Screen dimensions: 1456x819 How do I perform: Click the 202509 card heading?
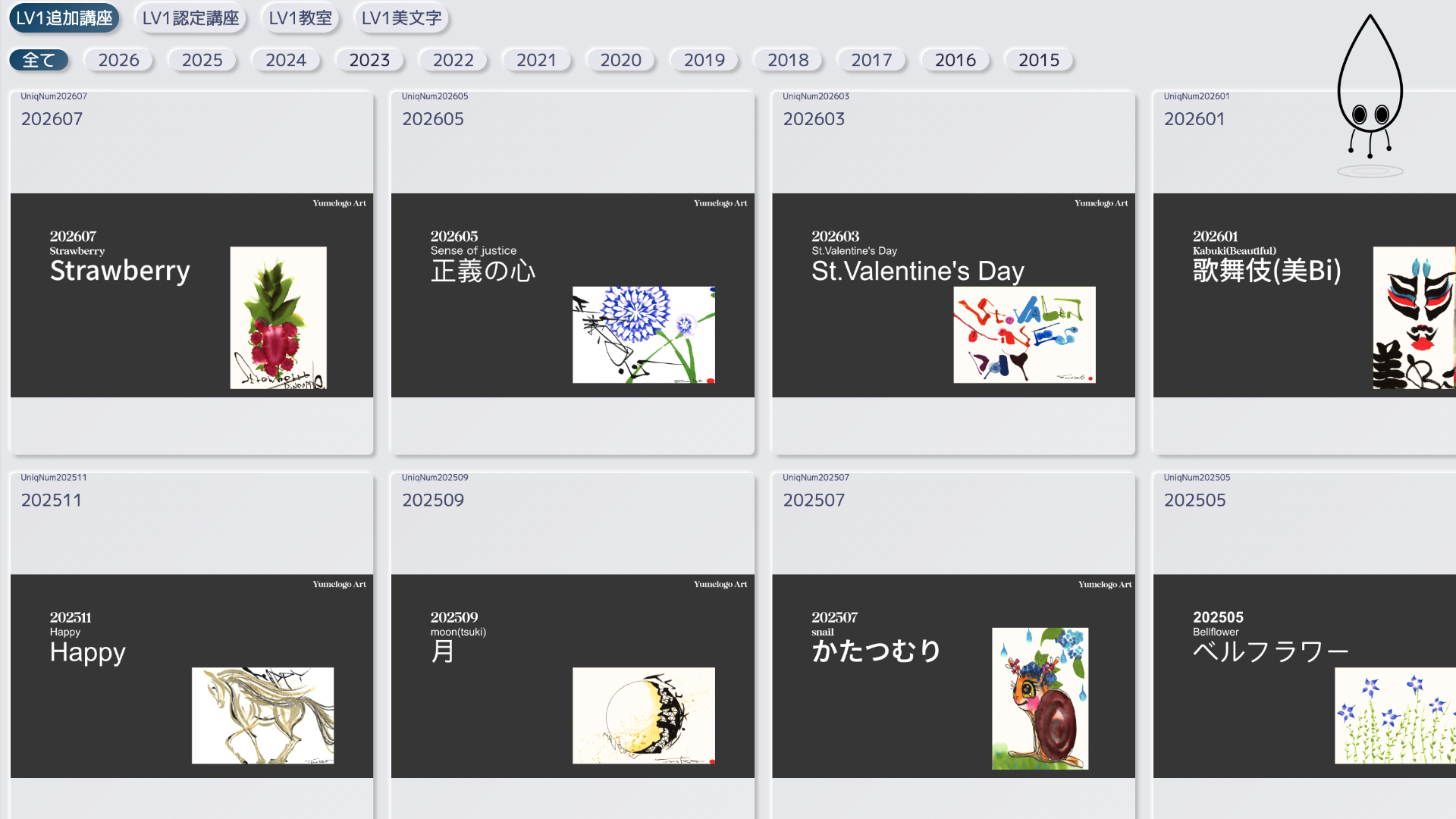click(432, 500)
